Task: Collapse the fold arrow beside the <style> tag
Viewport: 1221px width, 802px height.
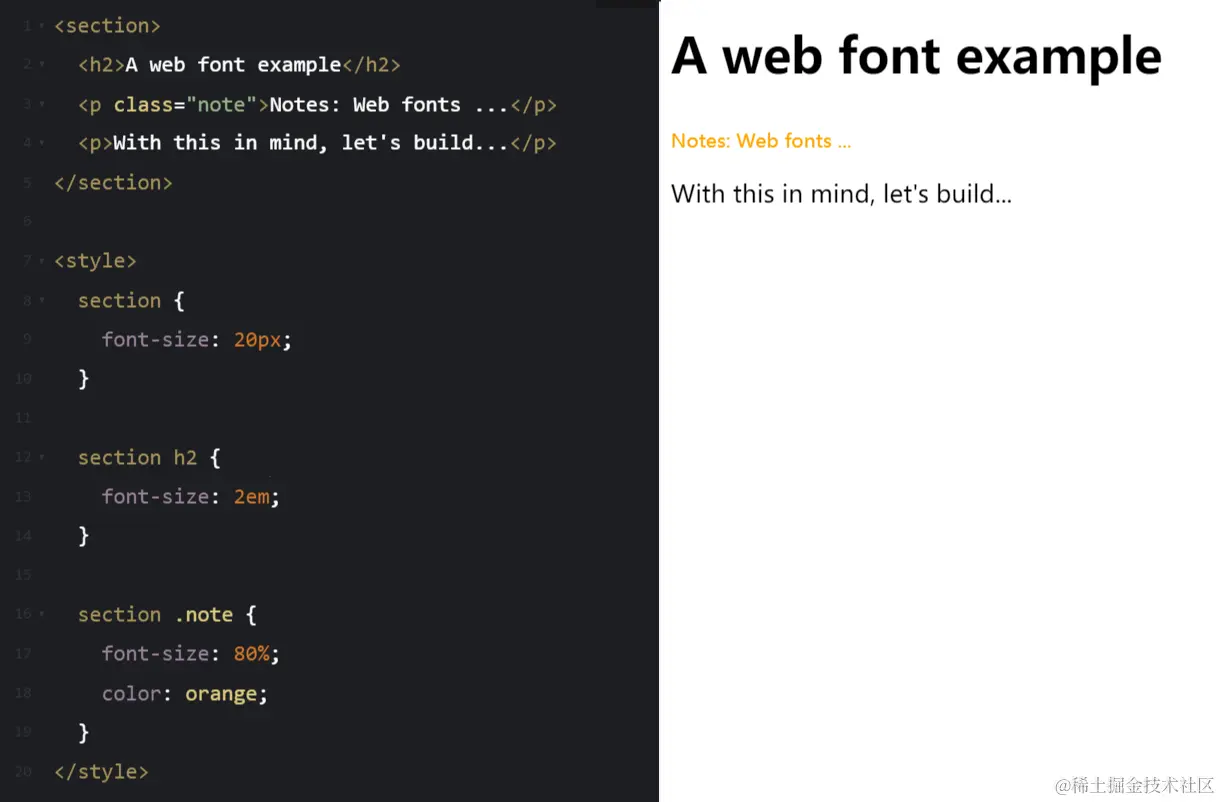Action: point(41,261)
